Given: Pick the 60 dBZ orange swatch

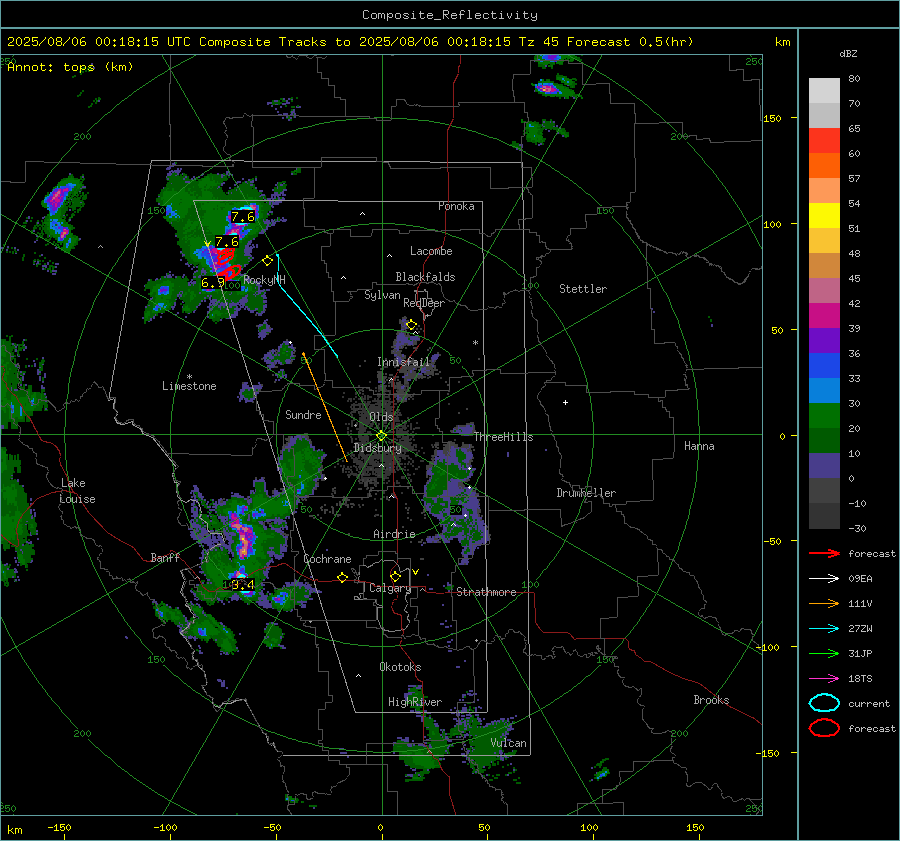Looking at the screenshot, I should [824, 165].
